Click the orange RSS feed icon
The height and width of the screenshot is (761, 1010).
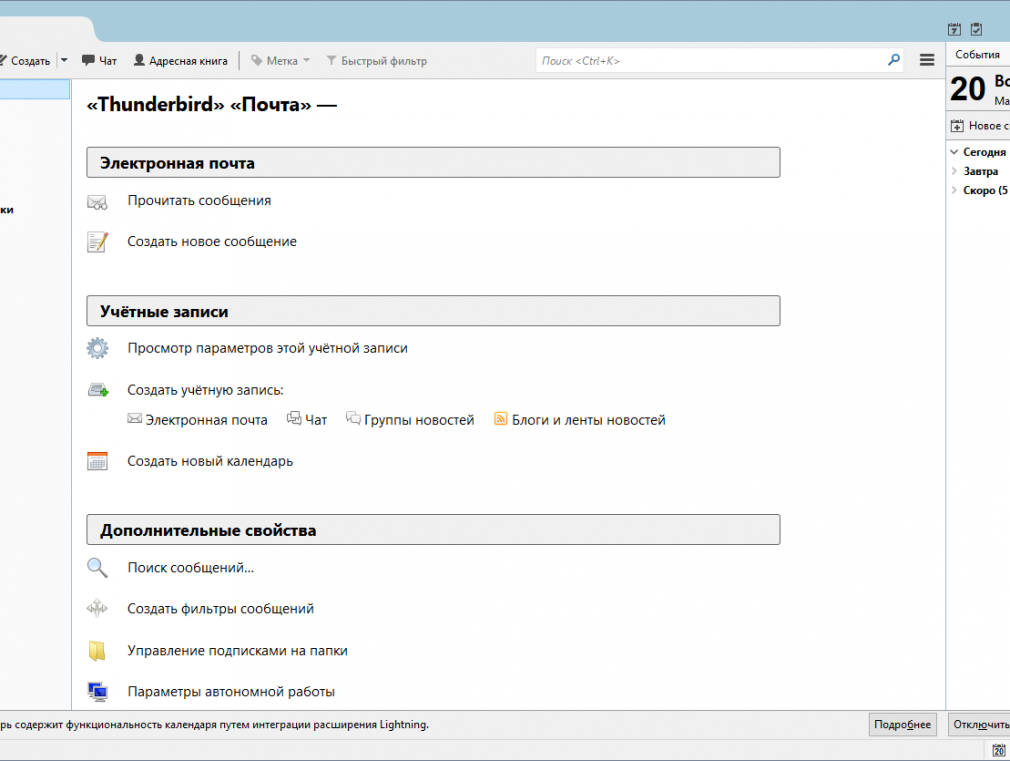[x=500, y=418]
